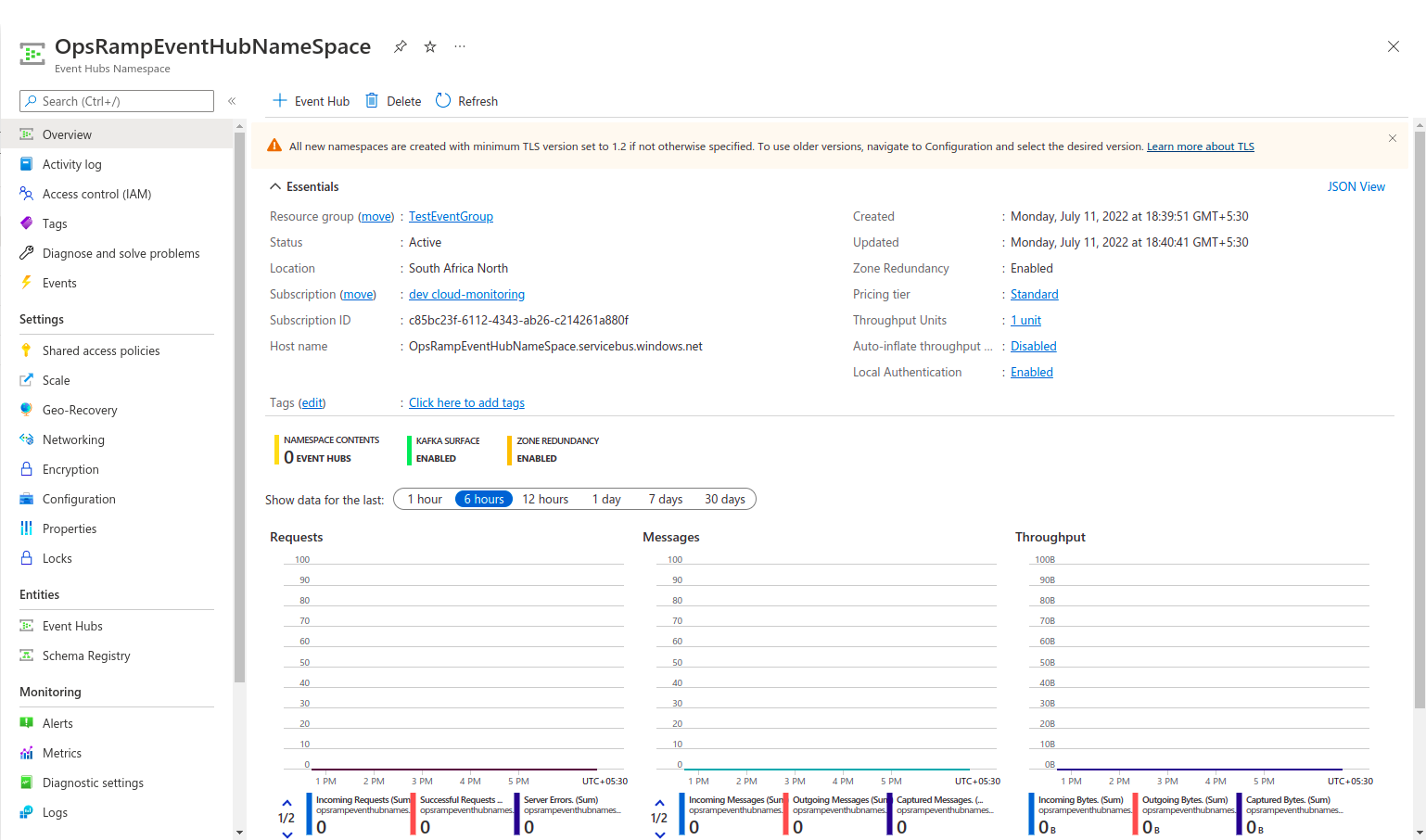This screenshot has height=840, width=1426.
Task: Move resource group via move link
Action: (376, 216)
